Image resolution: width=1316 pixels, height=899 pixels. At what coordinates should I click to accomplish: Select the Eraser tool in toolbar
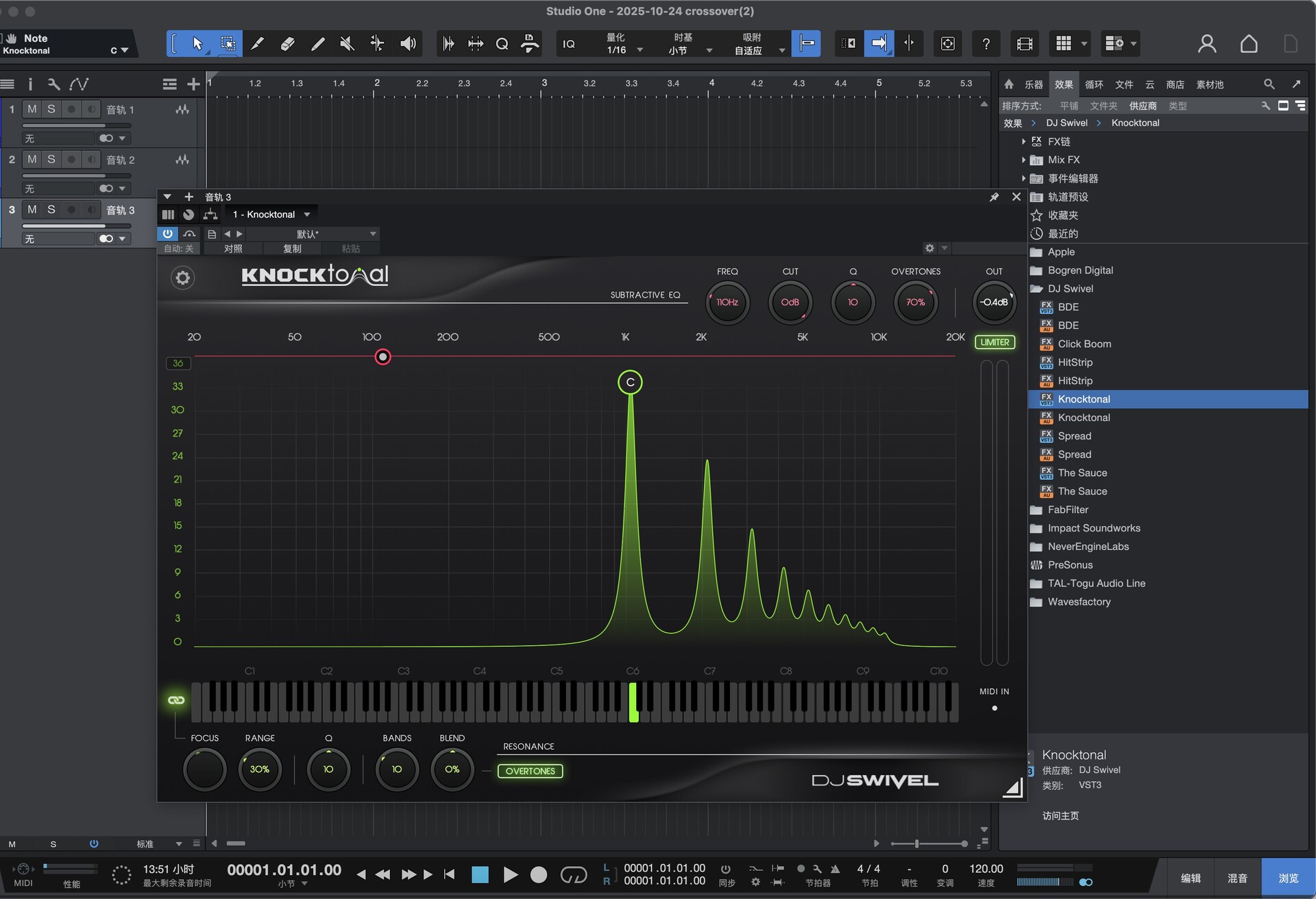[x=287, y=44]
